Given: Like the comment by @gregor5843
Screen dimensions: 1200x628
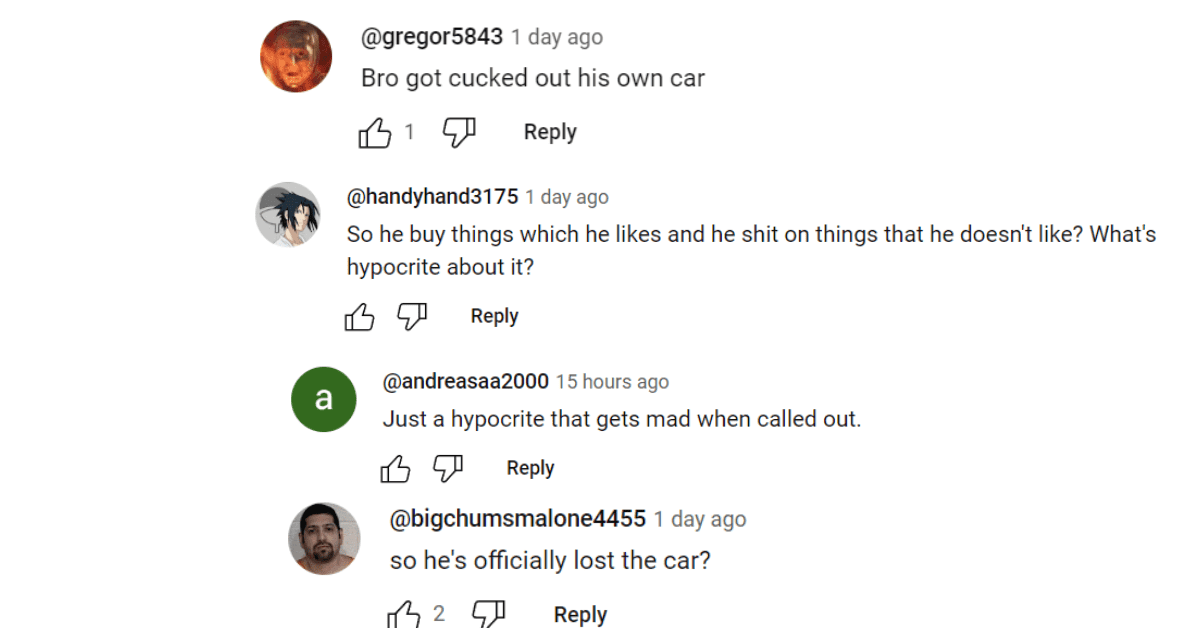Looking at the screenshot, I should [x=375, y=133].
